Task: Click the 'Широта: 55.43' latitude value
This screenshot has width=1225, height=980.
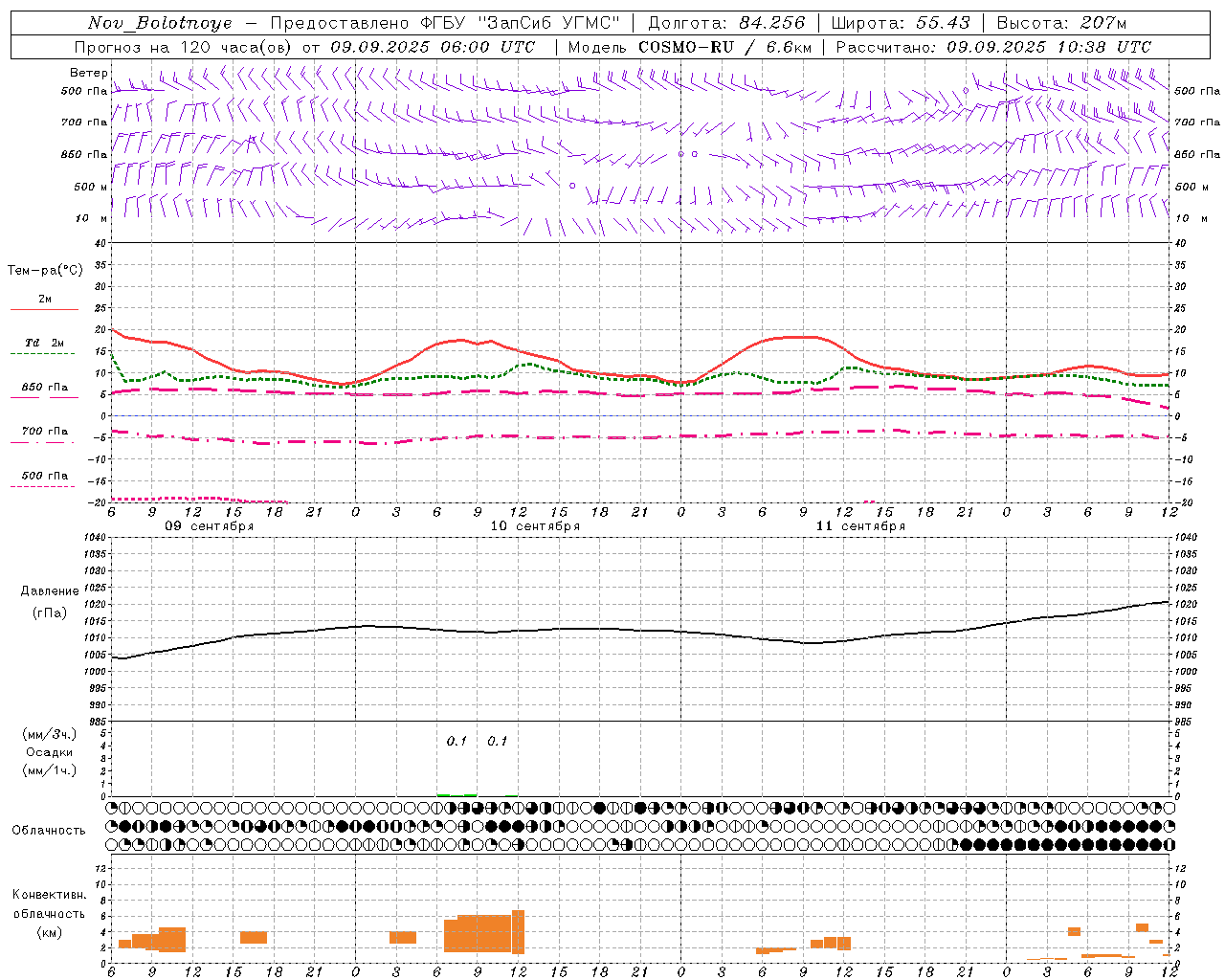Action: coord(901,23)
